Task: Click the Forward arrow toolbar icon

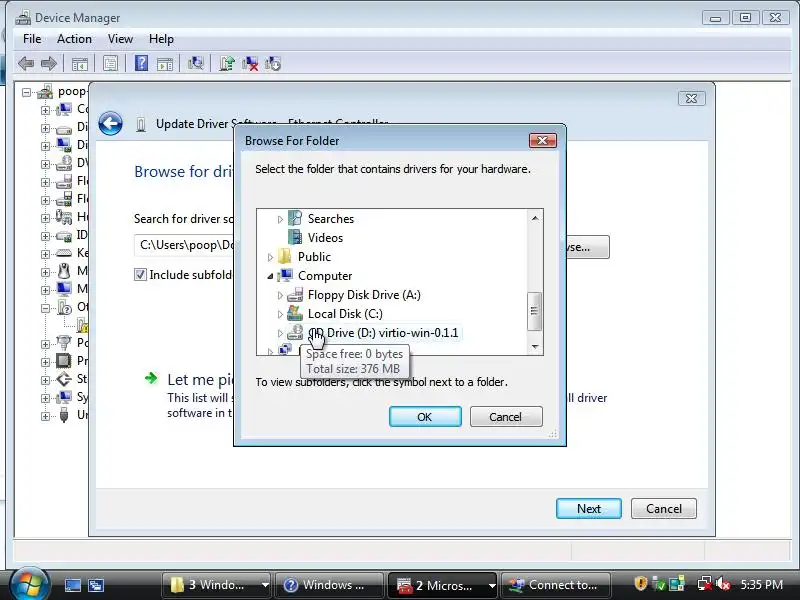Action: point(48,64)
